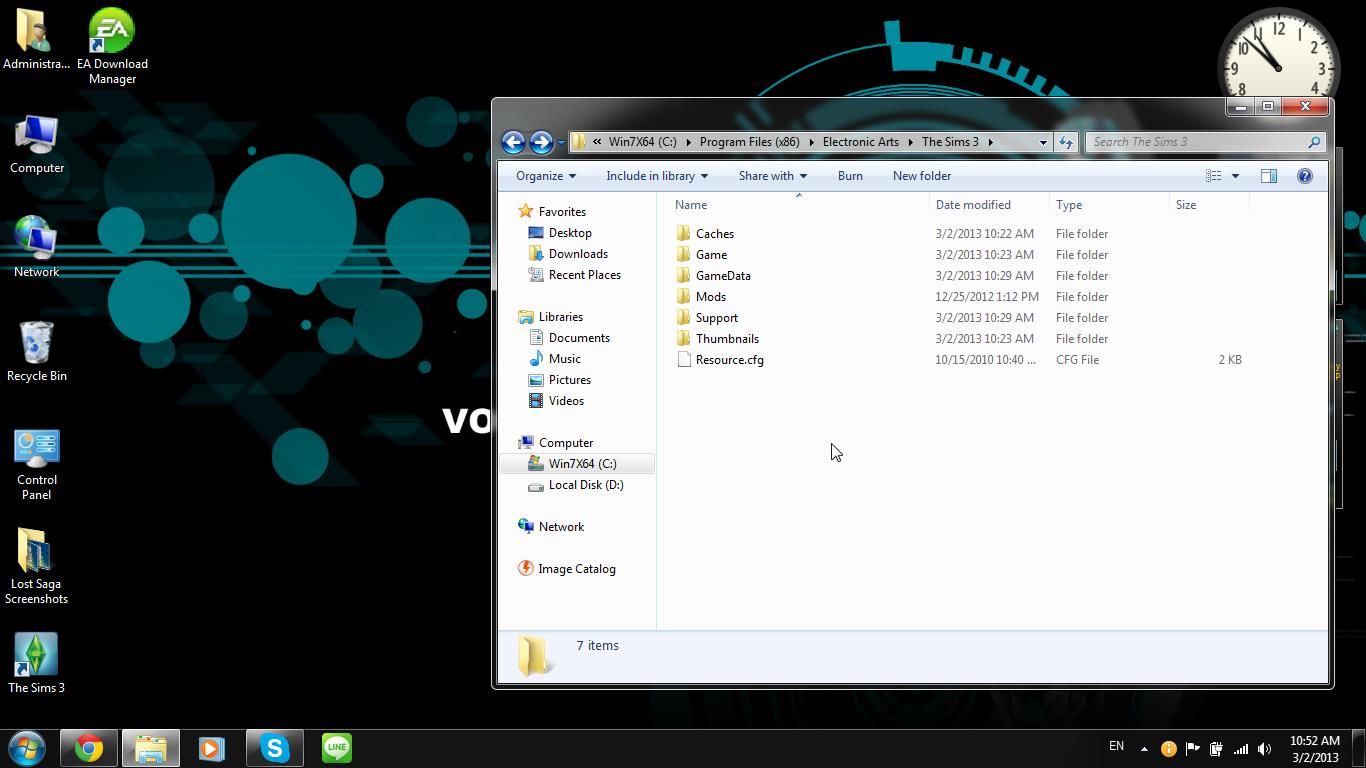Select the Computer desktop icon
The height and width of the screenshot is (768, 1366).
[x=37, y=144]
